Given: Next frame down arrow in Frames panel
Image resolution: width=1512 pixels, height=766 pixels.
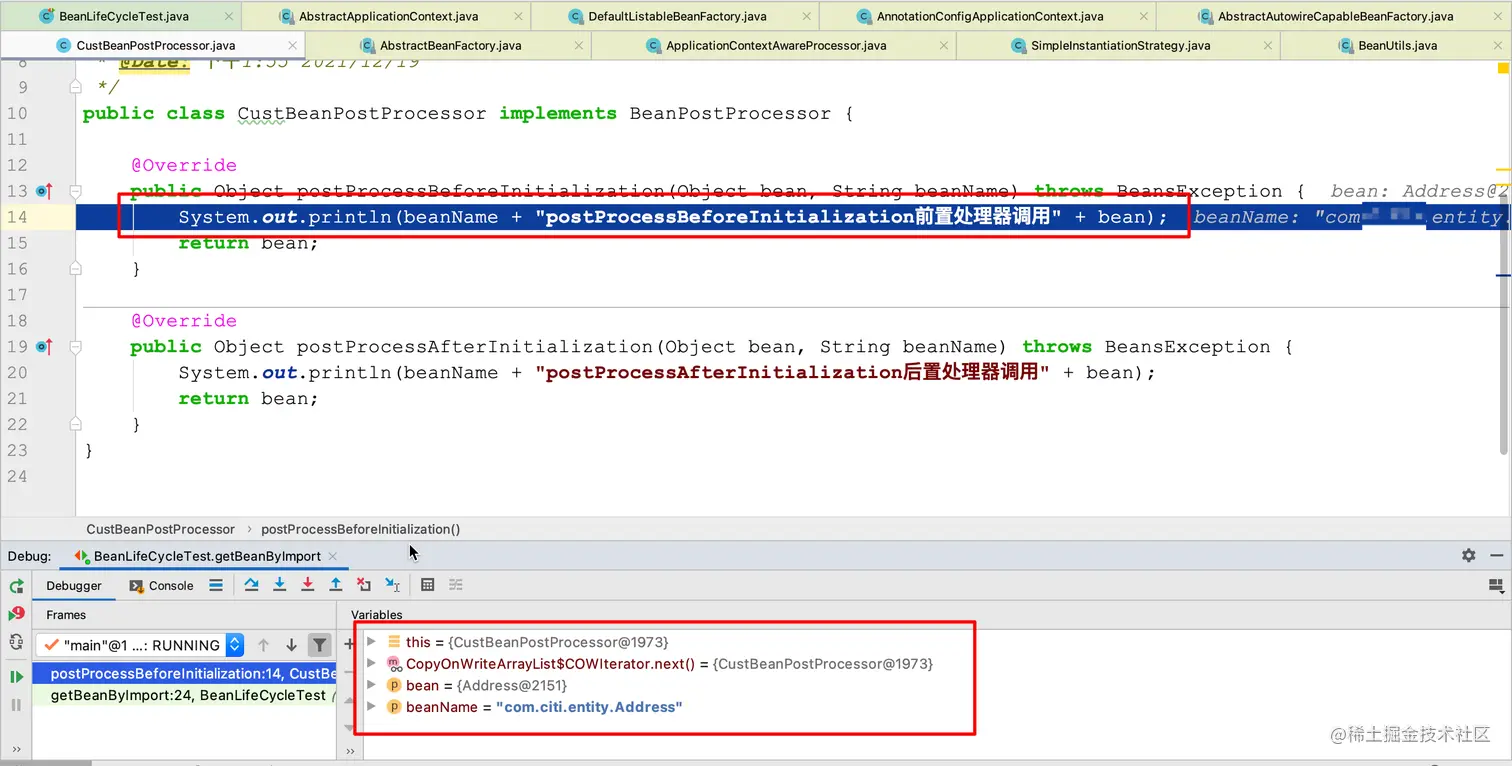Looking at the screenshot, I should click(291, 645).
